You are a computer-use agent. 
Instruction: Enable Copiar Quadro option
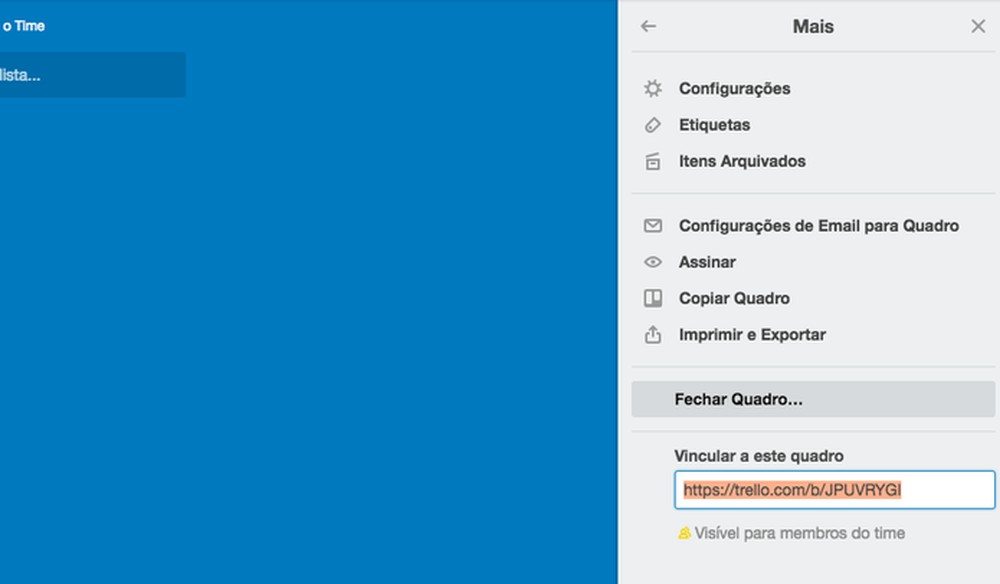point(734,298)
